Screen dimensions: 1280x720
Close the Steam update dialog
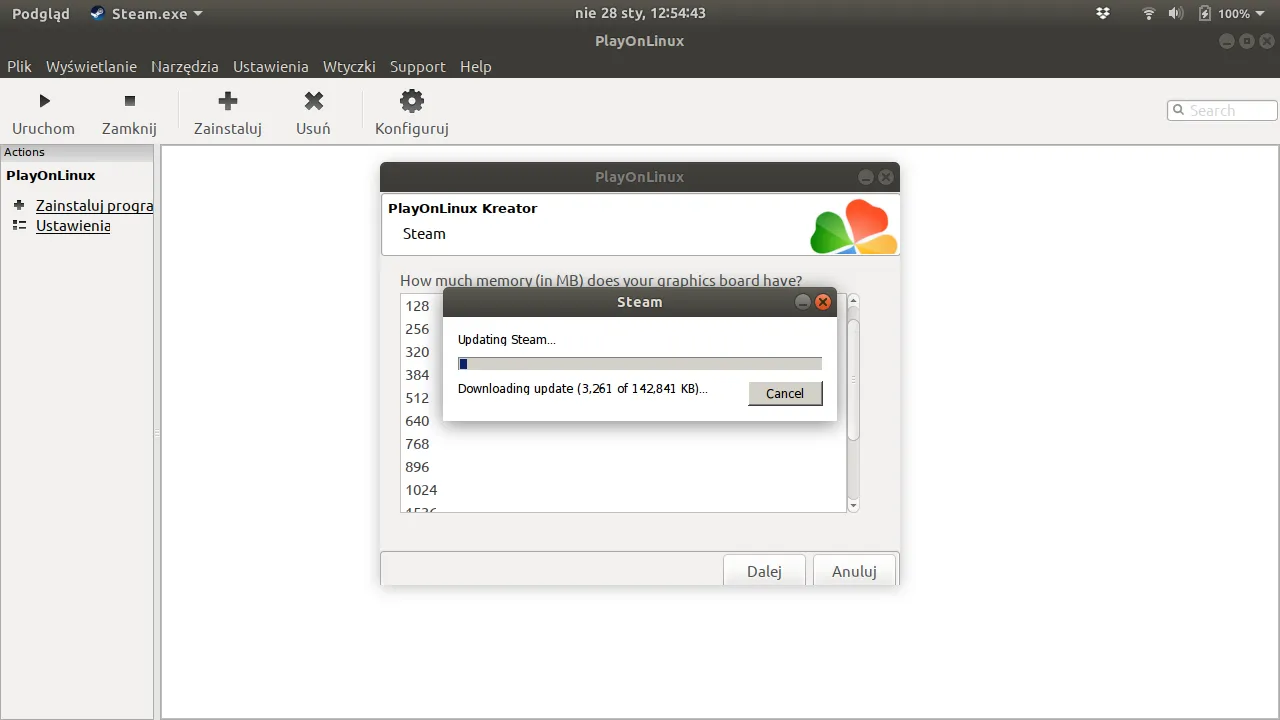pyautogui.click(x=823, y=302)
